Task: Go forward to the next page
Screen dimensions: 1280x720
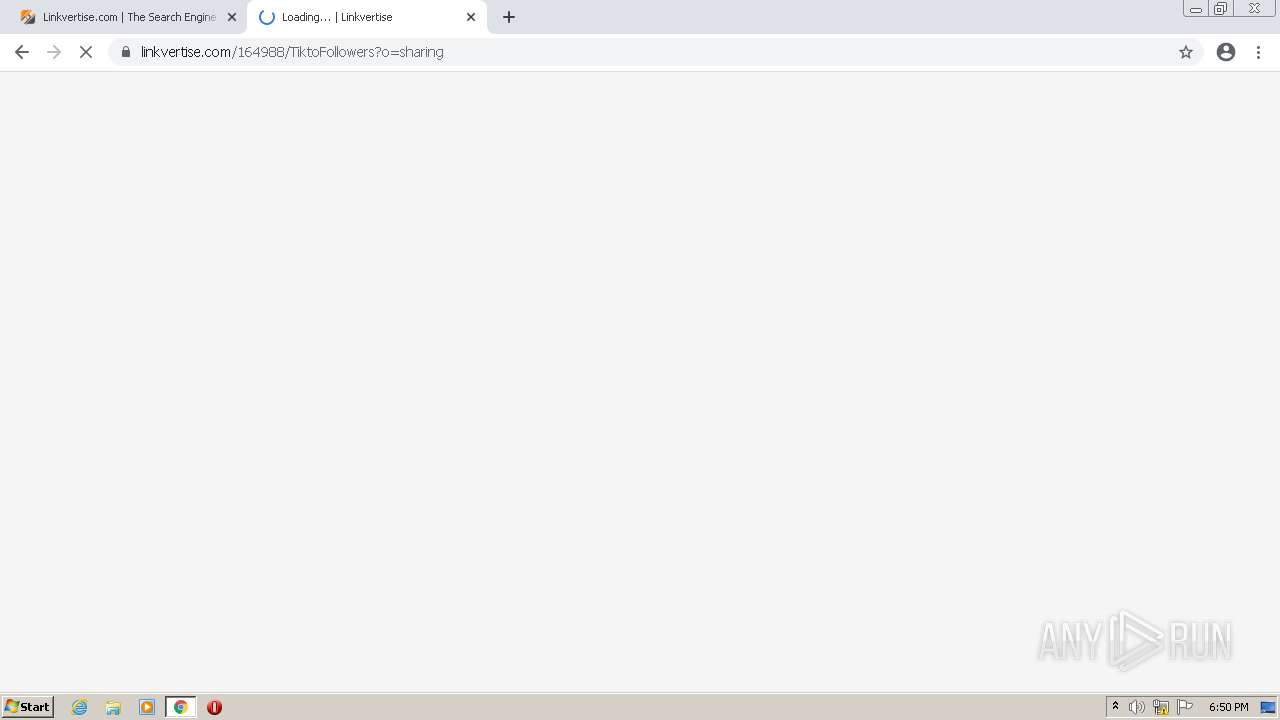Action: pyautogui.click(x=54, y=52)
